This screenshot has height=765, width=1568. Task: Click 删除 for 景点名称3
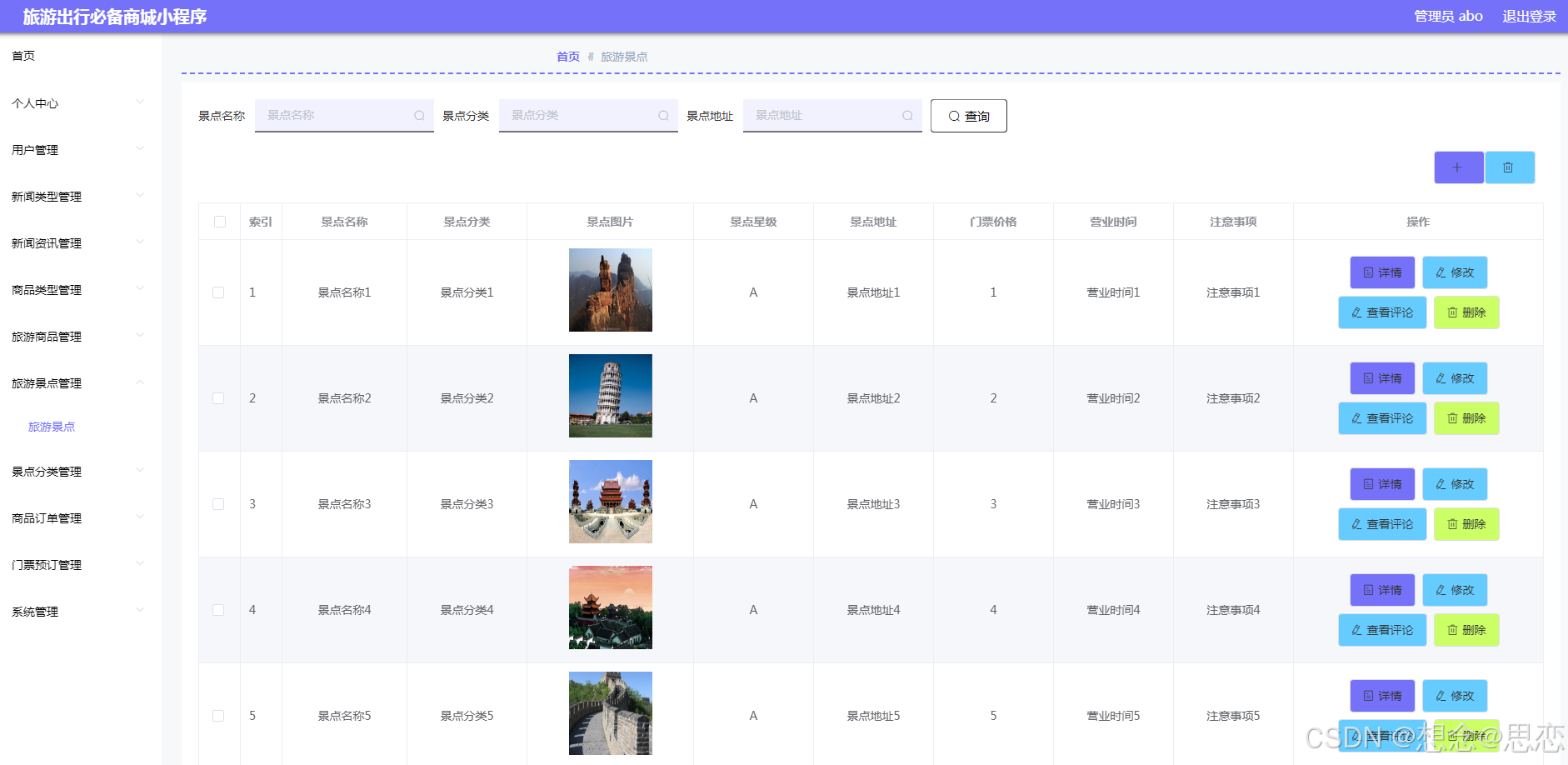coord(1466,524)
